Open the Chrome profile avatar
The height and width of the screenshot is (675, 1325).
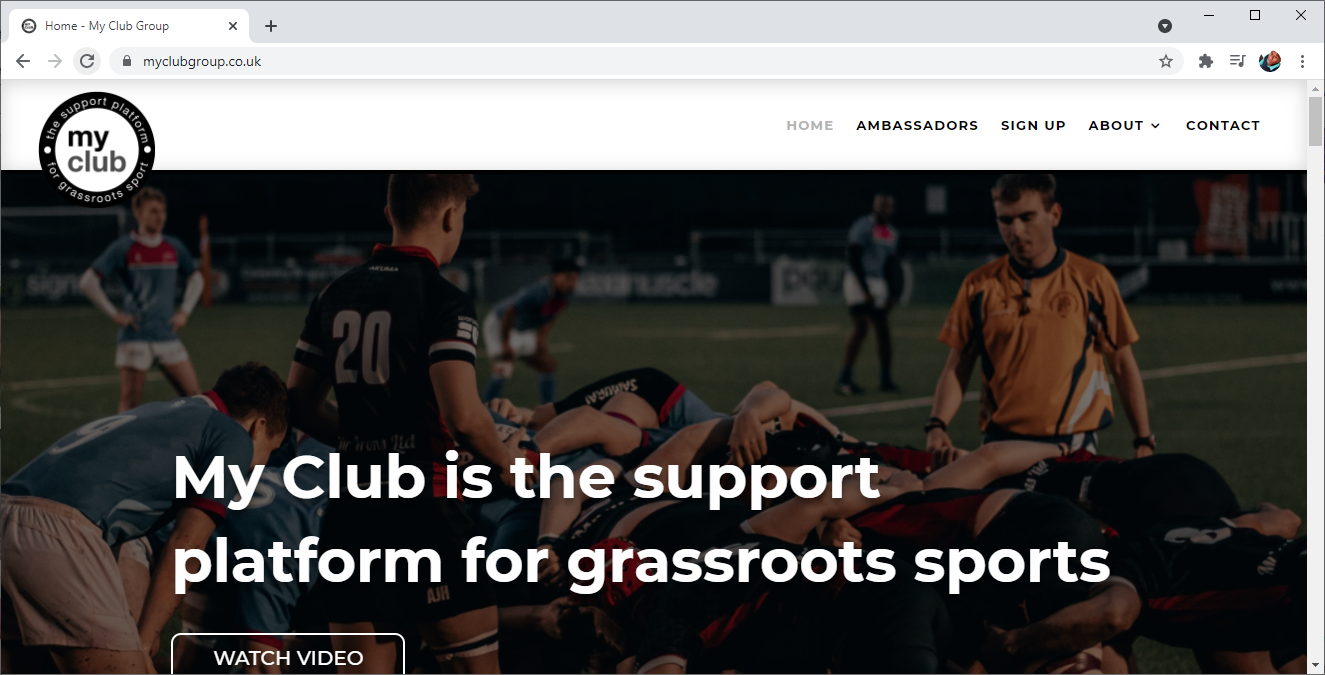pyautogui.click(x=1270, y=61)
